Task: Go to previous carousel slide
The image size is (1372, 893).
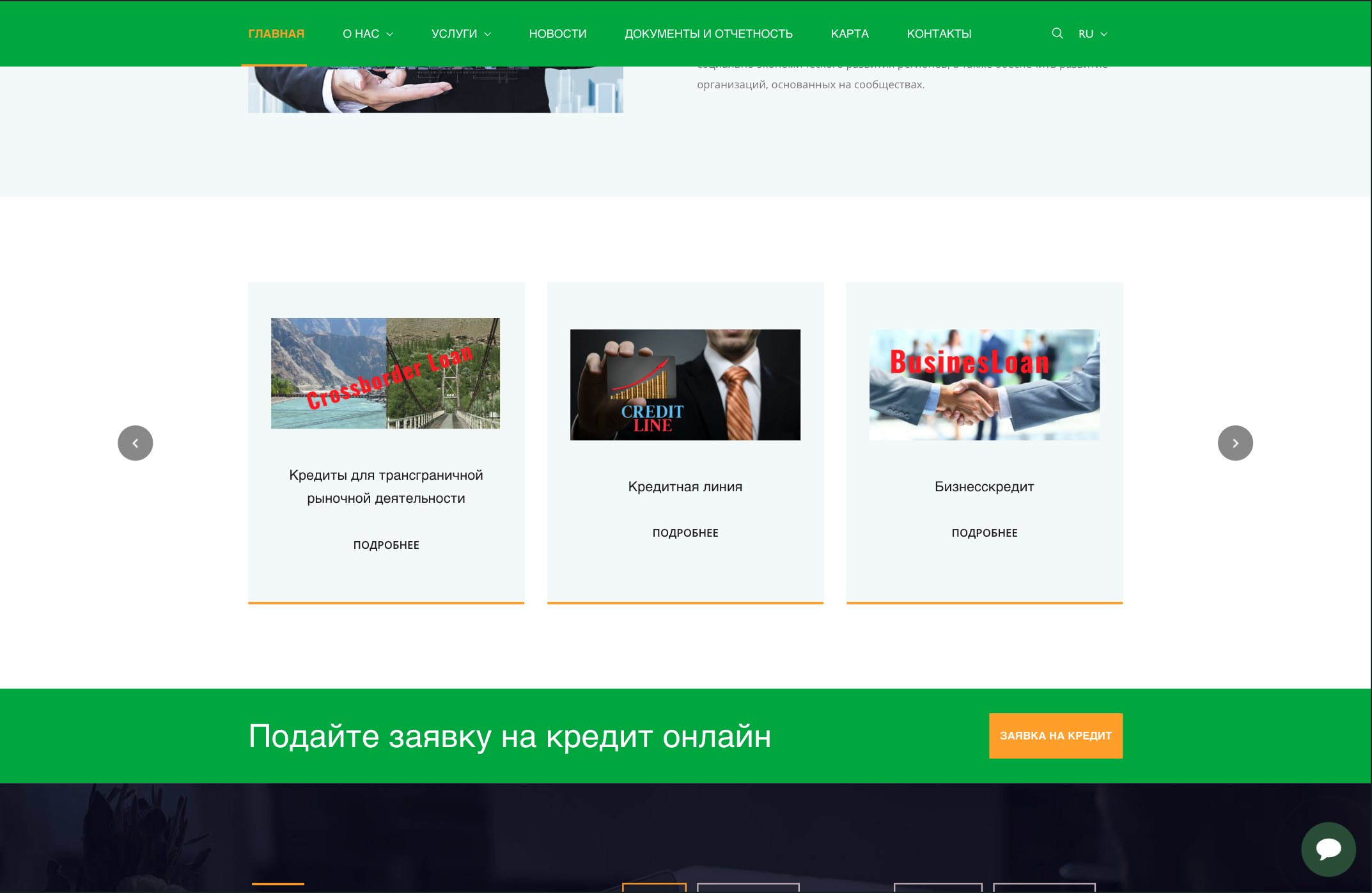Action: point(135,443)
